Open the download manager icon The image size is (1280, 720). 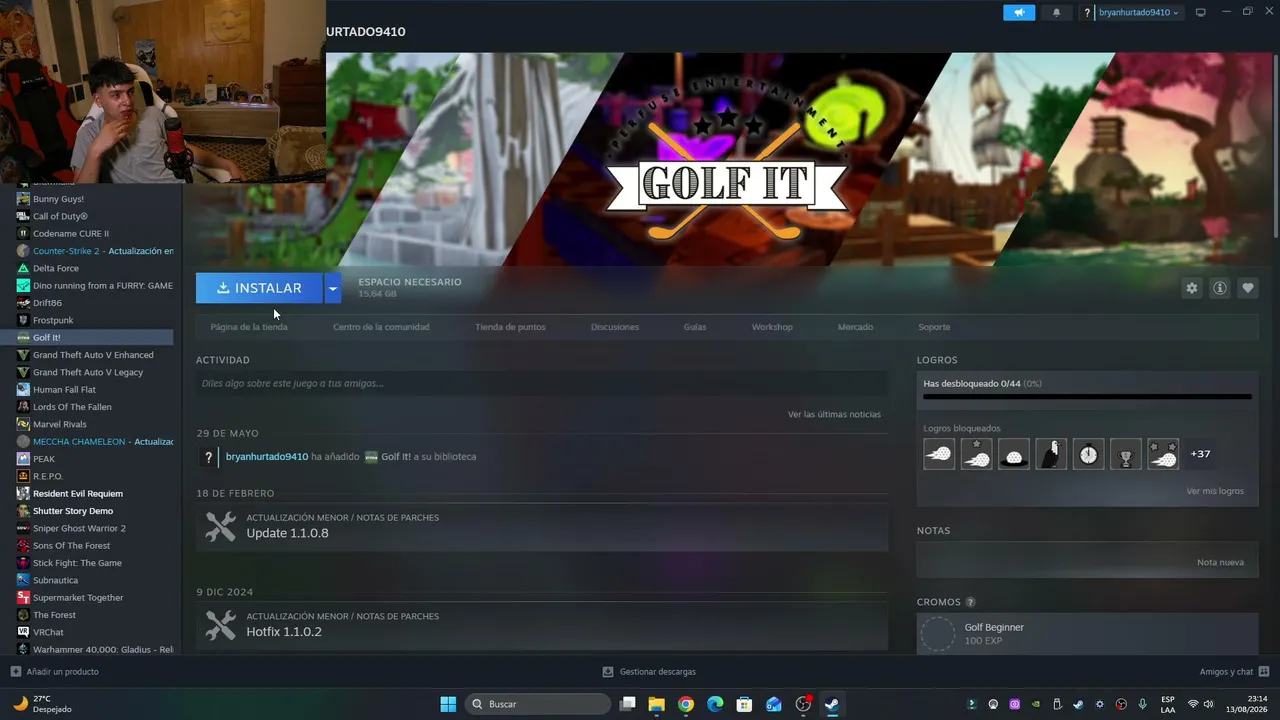608,672
